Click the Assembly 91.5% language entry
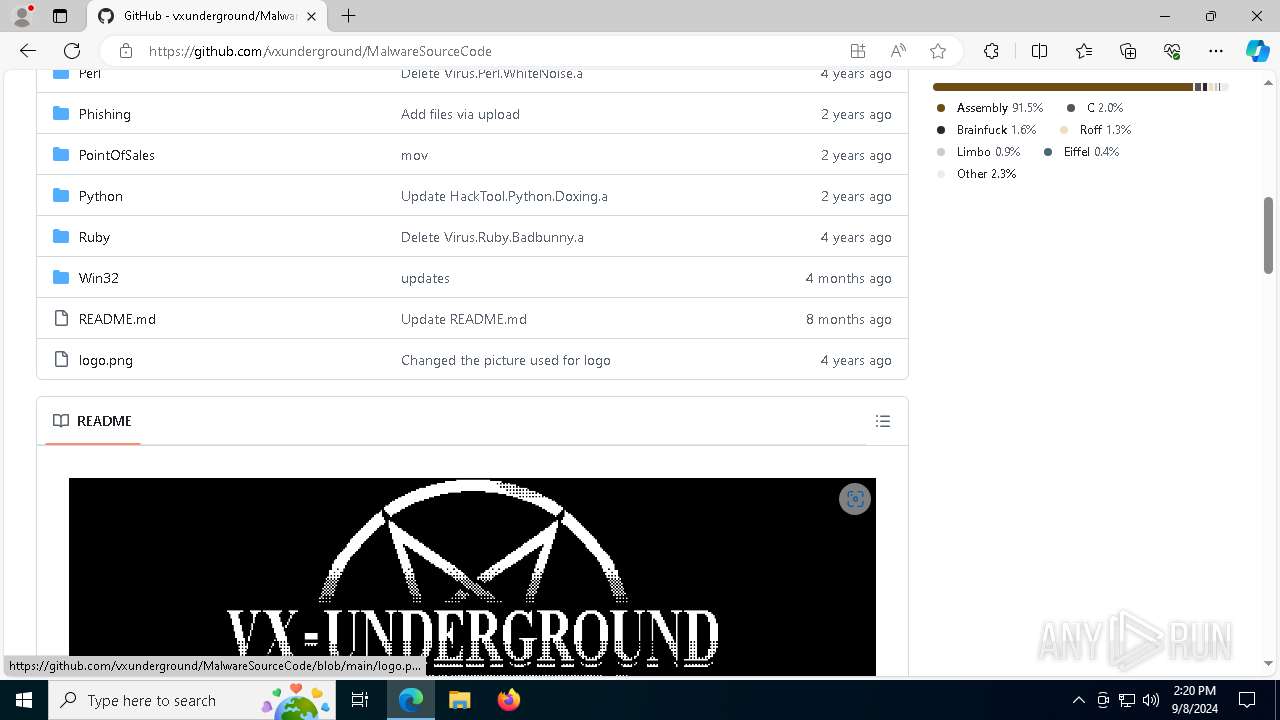The width and height of the screenshot is (1280, 720). click(x=989, y=108)
